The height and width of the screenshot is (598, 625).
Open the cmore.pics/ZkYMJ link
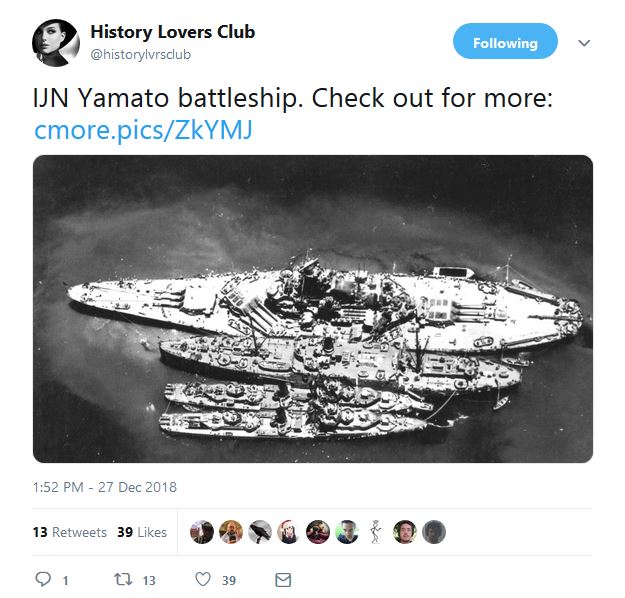point(143,130)
